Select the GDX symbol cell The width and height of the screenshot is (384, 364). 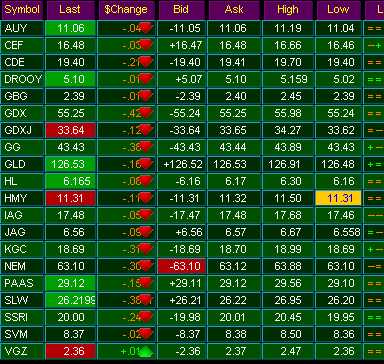pos(22,113)
